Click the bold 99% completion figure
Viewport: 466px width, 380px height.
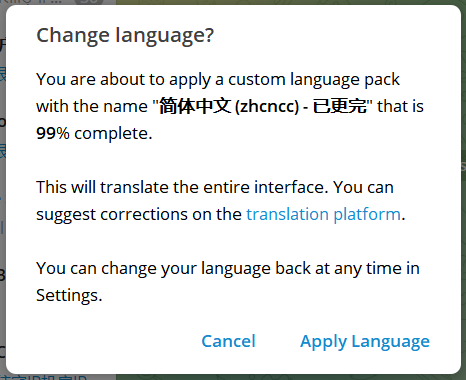pos(53,133)
